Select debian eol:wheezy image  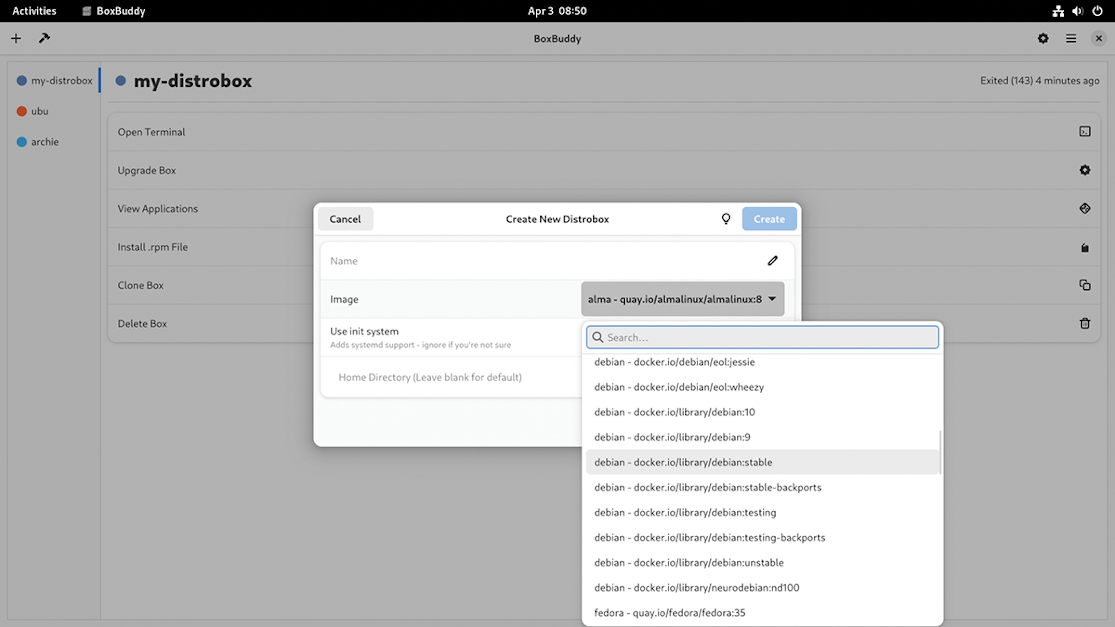762,387
